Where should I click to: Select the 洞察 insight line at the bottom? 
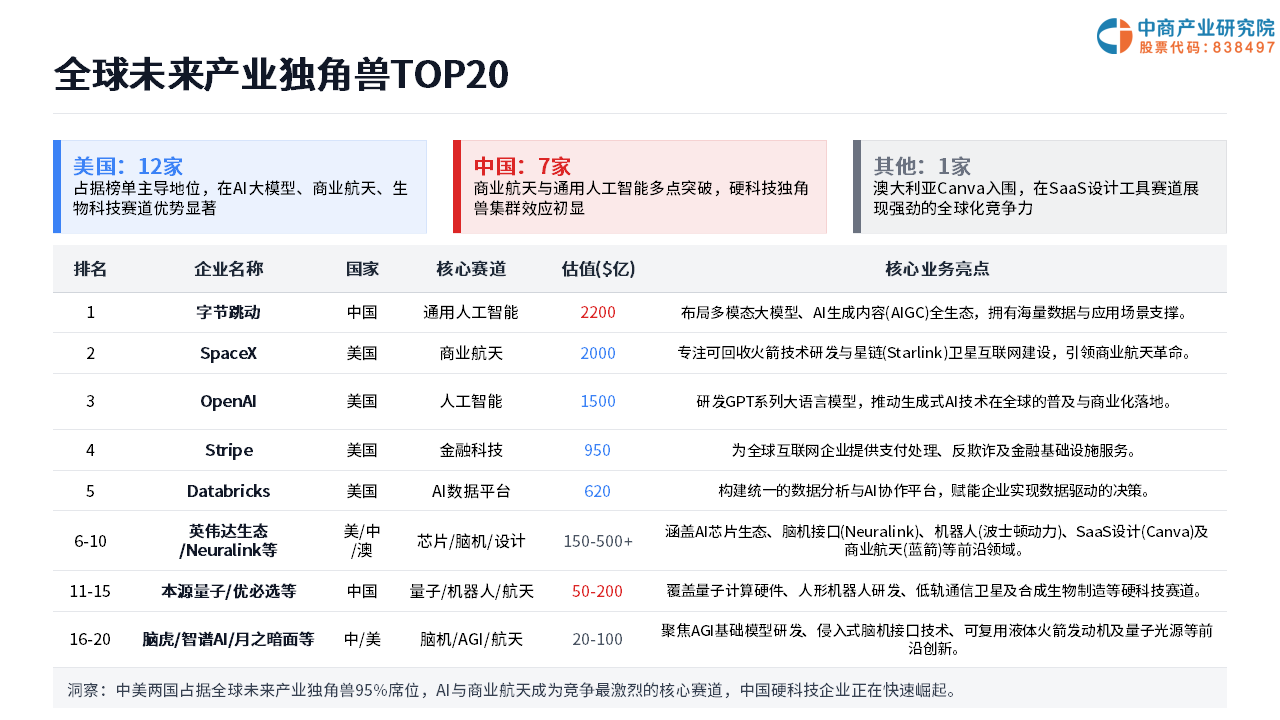point(512,690)
